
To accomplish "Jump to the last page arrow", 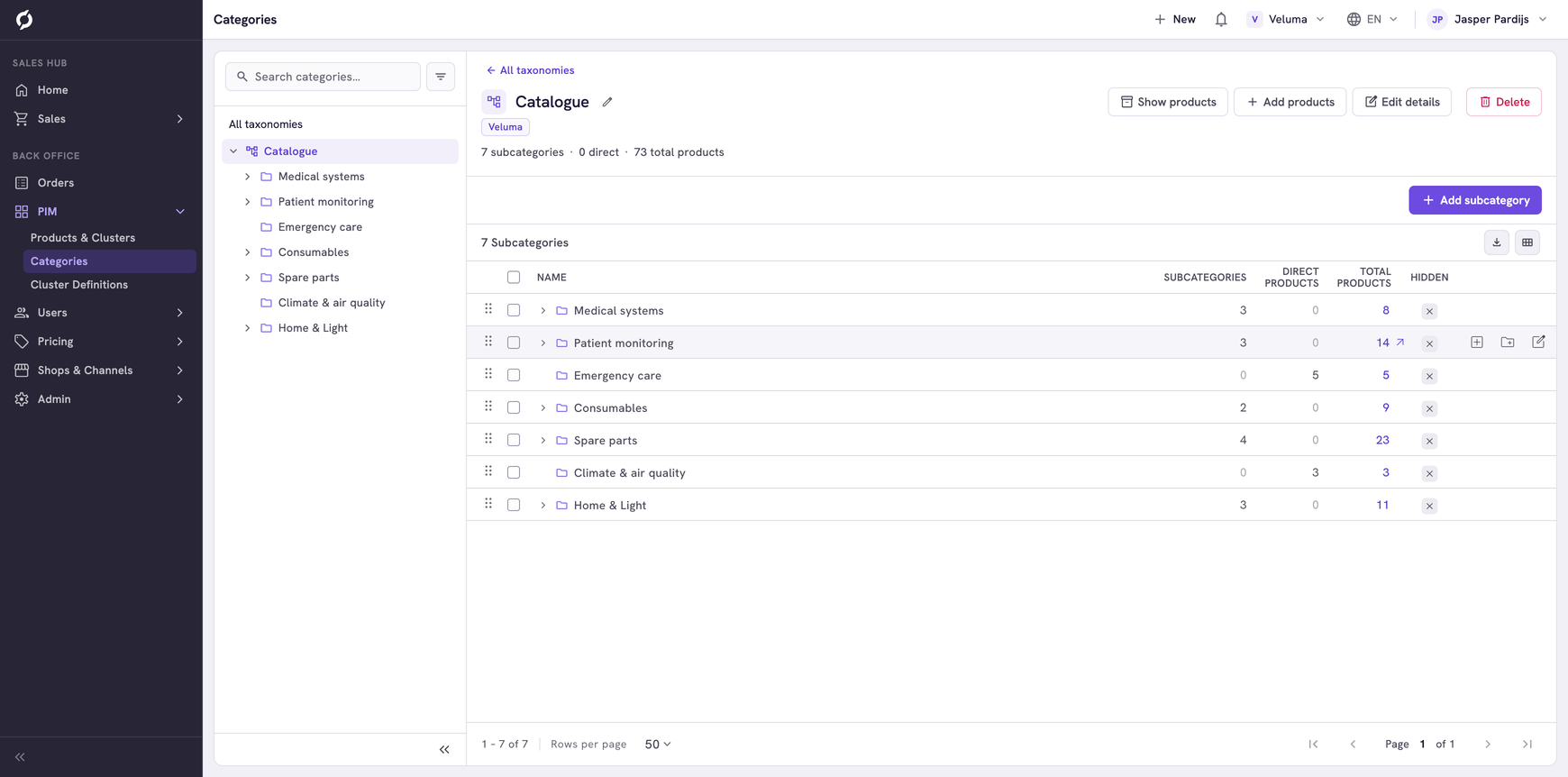I will pos(1527,744).
